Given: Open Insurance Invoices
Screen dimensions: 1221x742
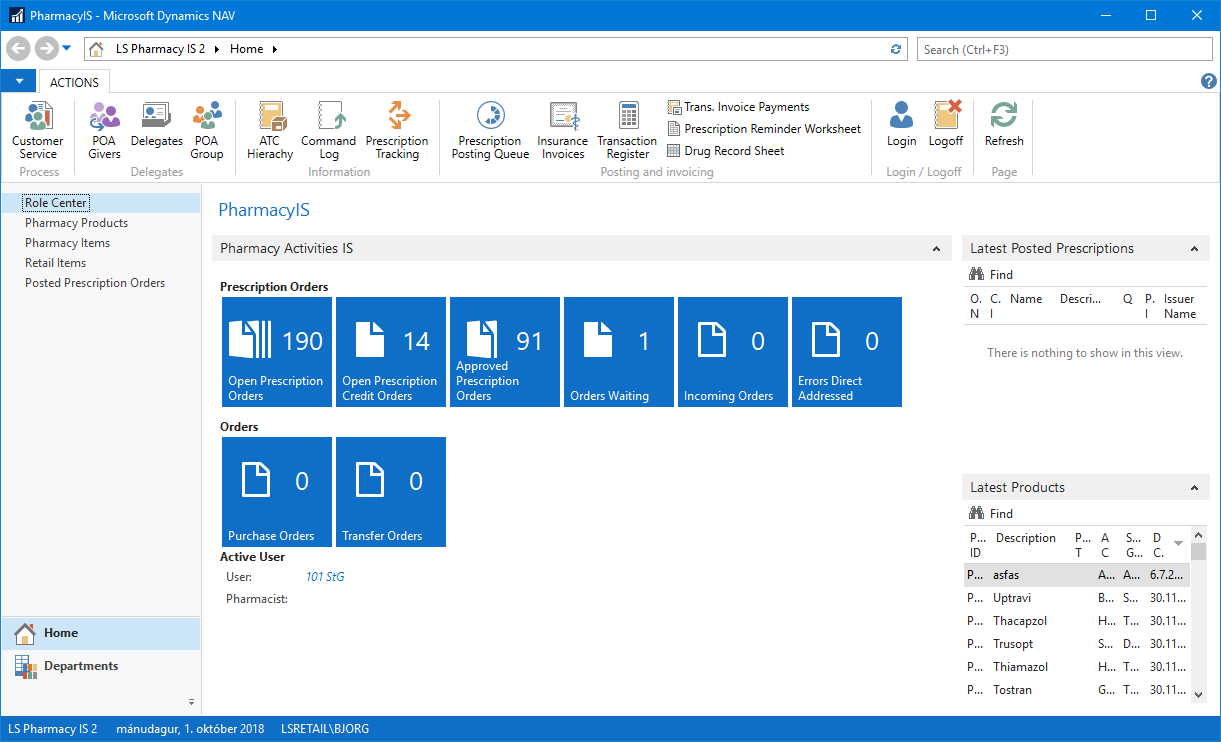Looking at the screenshot, I should [x=563, y=130].
